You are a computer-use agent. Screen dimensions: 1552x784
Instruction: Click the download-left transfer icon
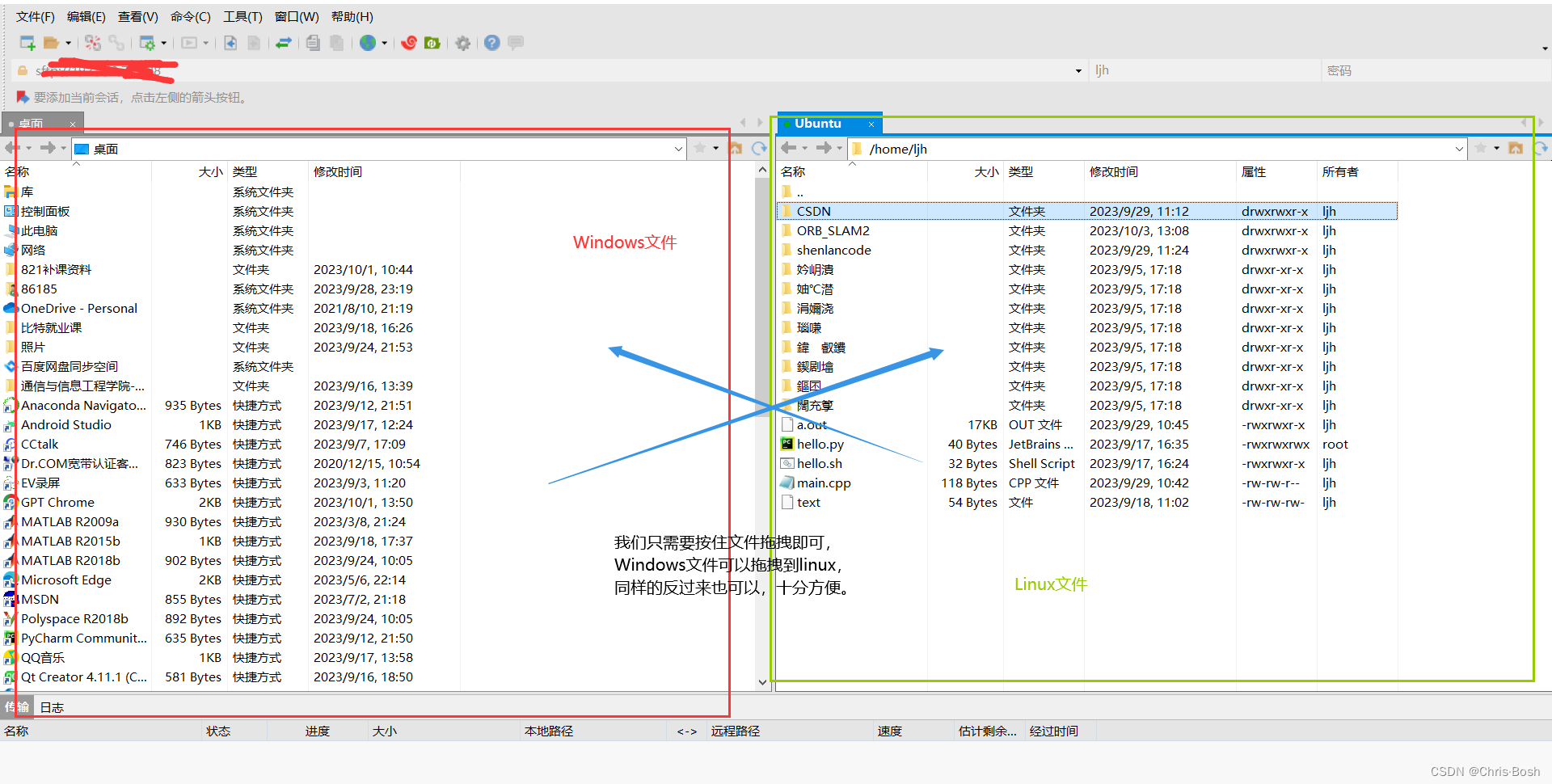[x=230, y=43]
